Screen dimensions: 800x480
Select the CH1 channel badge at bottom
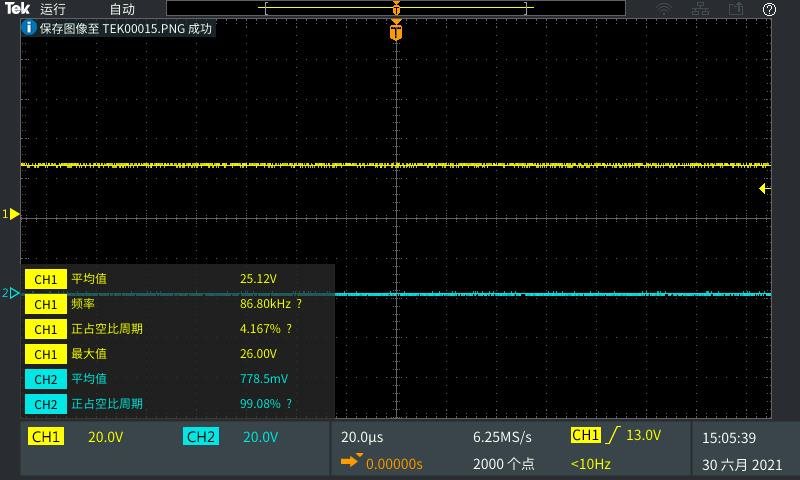point(46,437)
